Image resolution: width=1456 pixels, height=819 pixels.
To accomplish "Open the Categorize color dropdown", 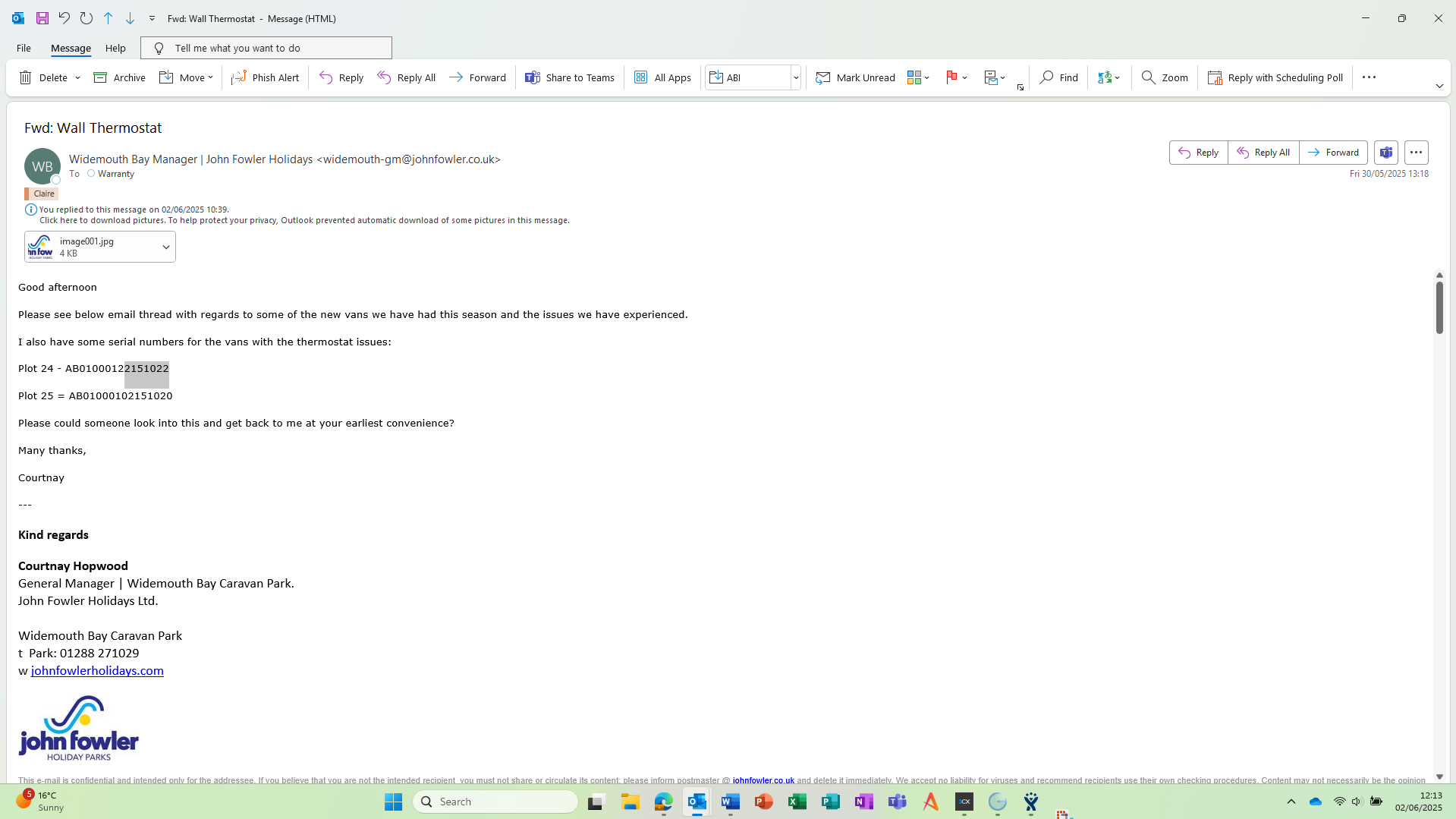I will point(918,77).
